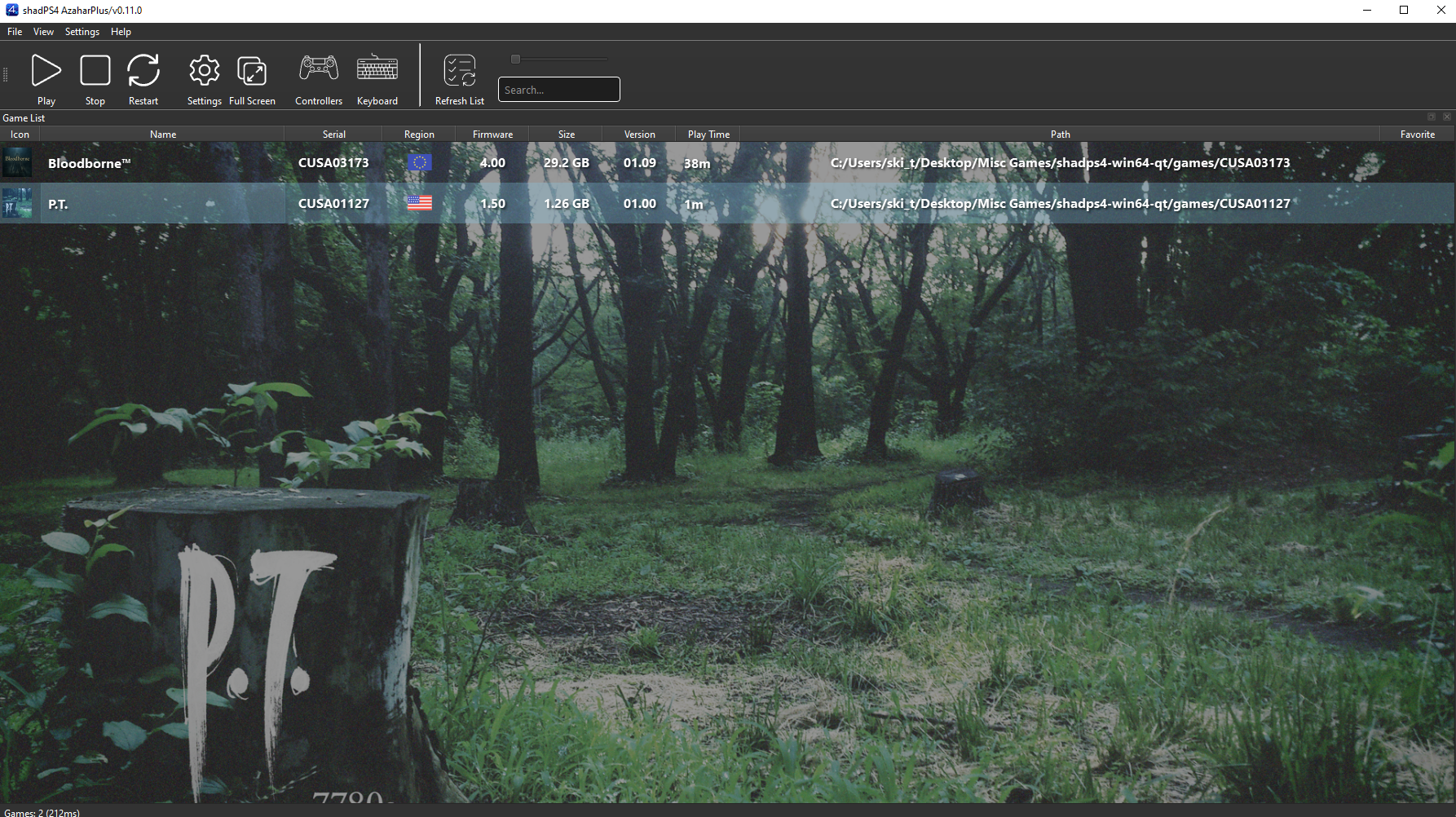Viewport: 1456px width, 817px height.
Task: Sort games by Region column header
Action: click(x=419, y=135)
